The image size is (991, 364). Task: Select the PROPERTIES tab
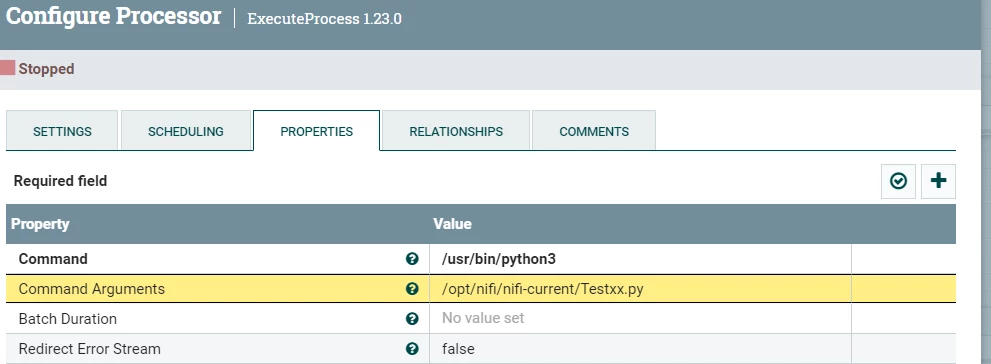point(317,131)
